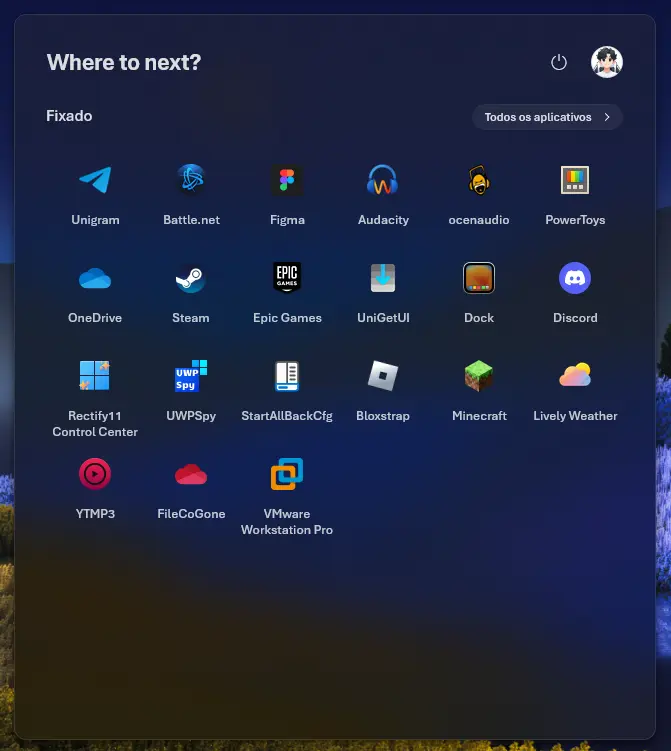The image size is (671, 751).
Task: Open the Dock app icon
Action: 479,278
